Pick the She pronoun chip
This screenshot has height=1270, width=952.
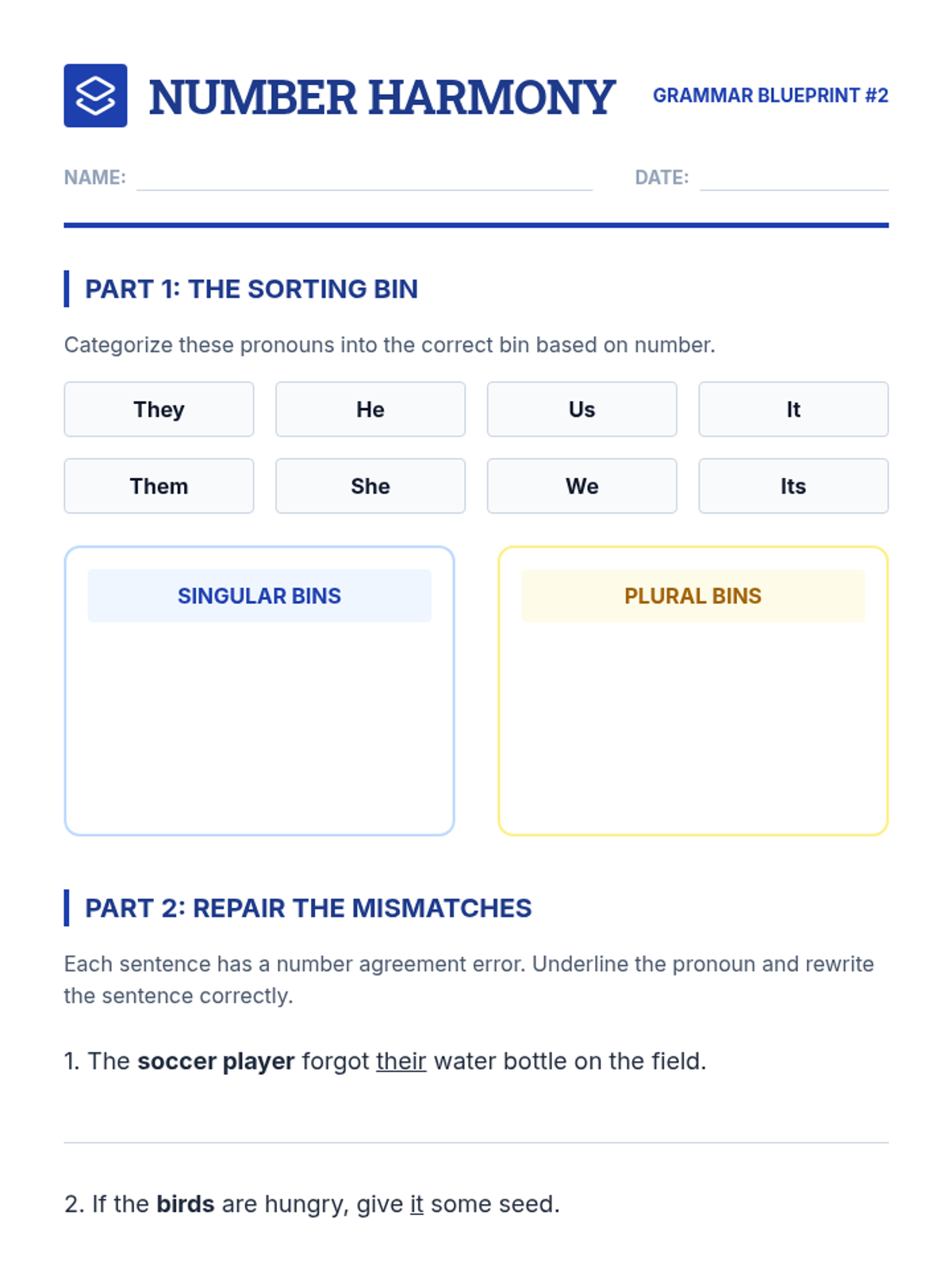point(370,486)
